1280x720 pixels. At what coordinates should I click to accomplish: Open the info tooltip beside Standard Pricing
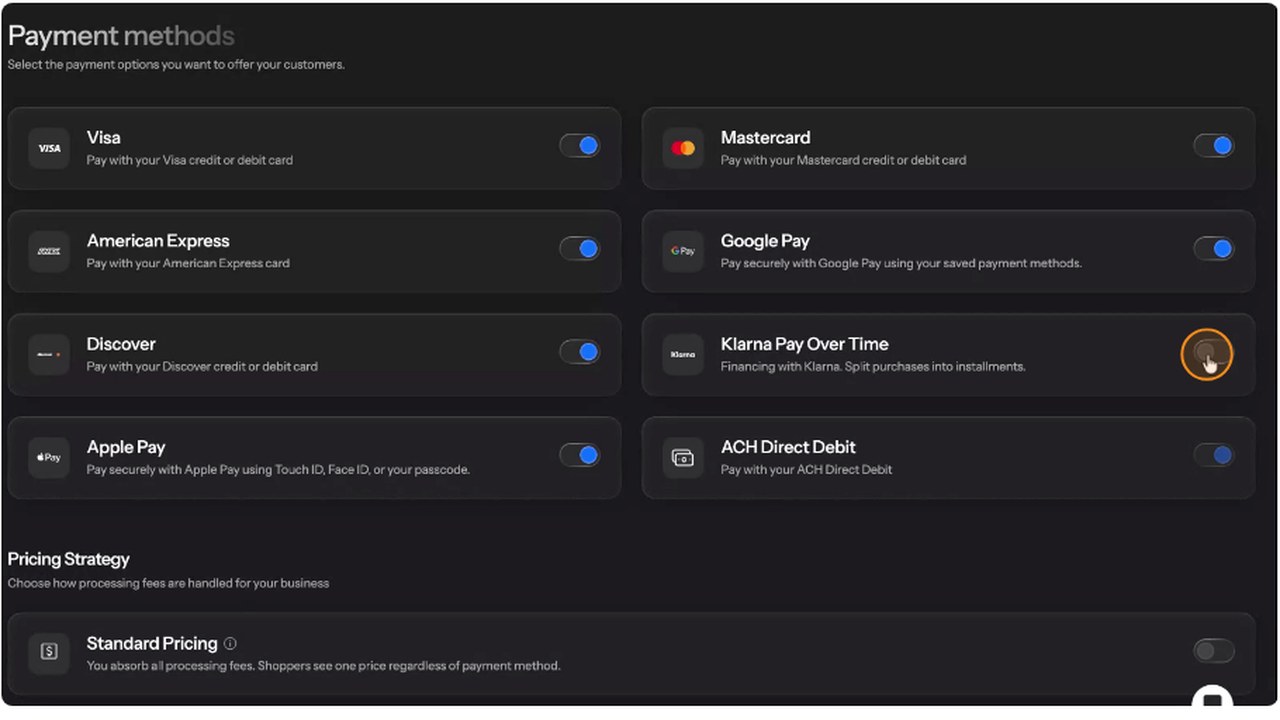pyautogui.click(x=231, y=644)
